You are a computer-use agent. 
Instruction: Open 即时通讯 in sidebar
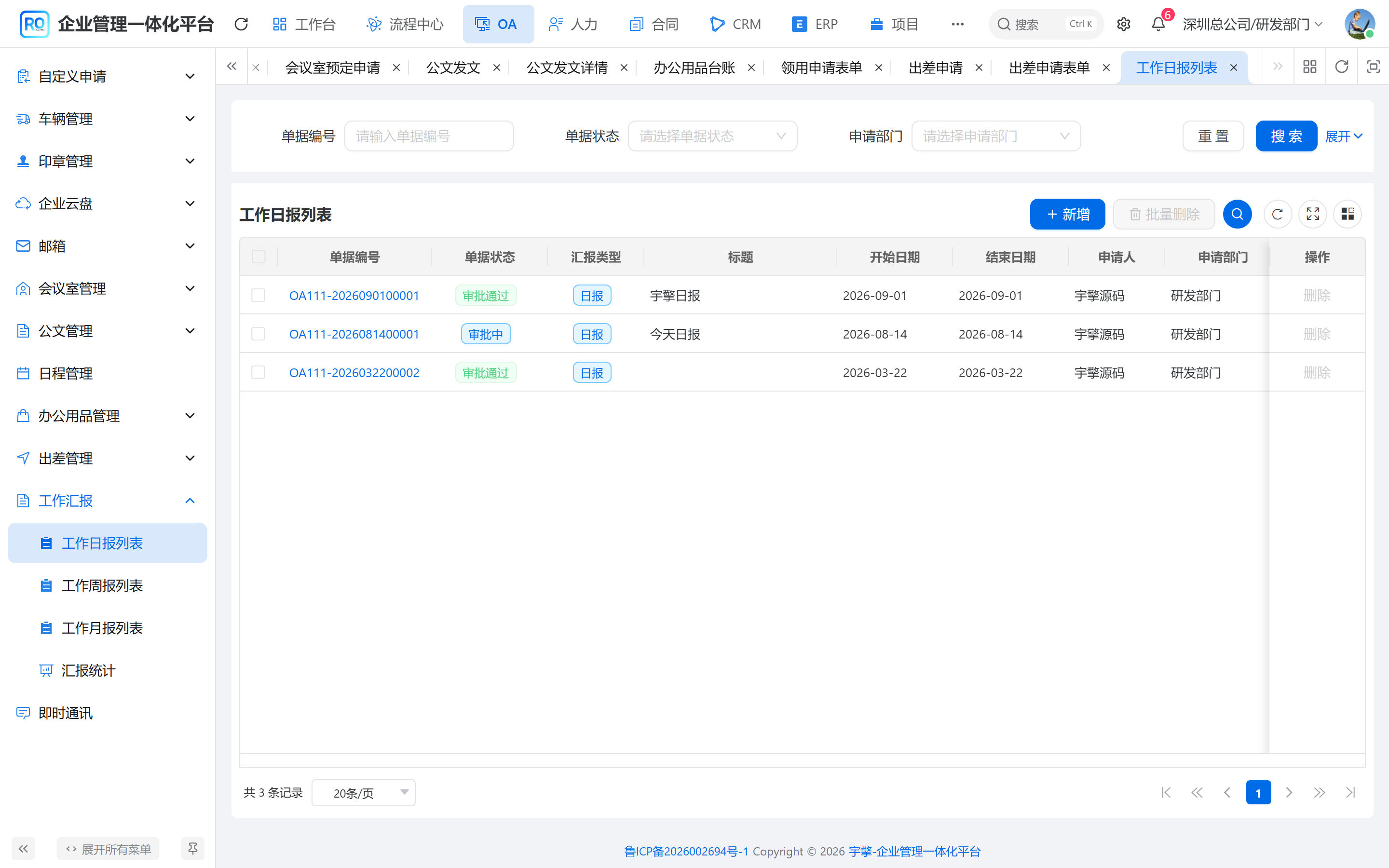107,713
